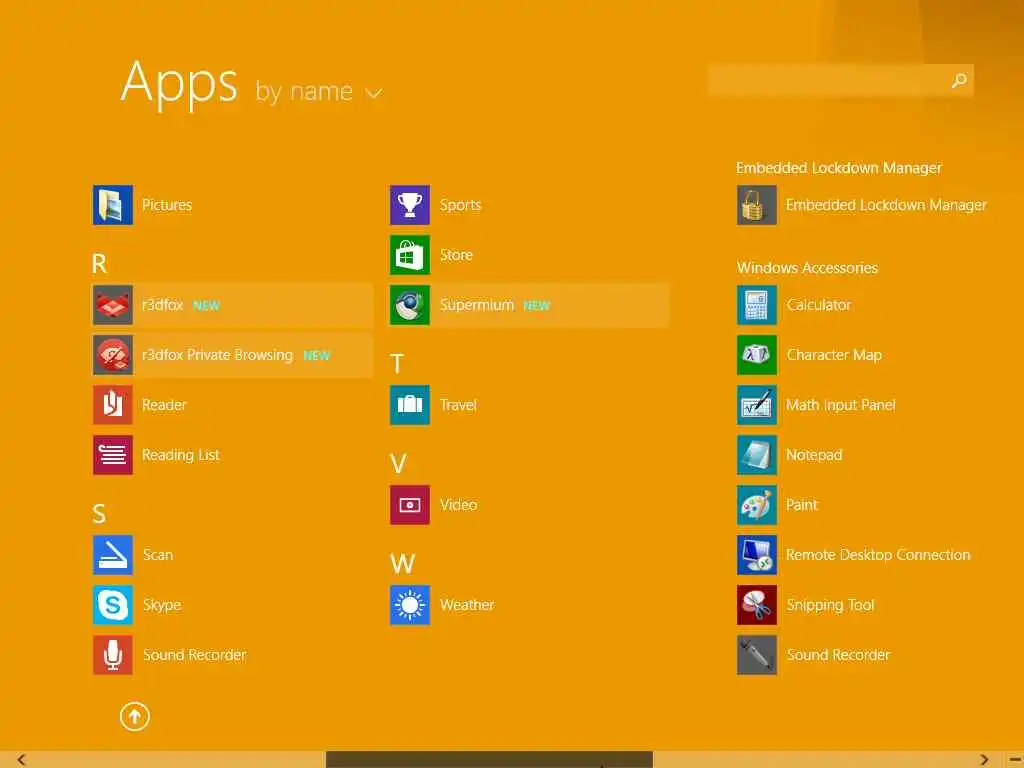Launch the Scan app icon
The image size is (1024, 768).
click(112, 554)
